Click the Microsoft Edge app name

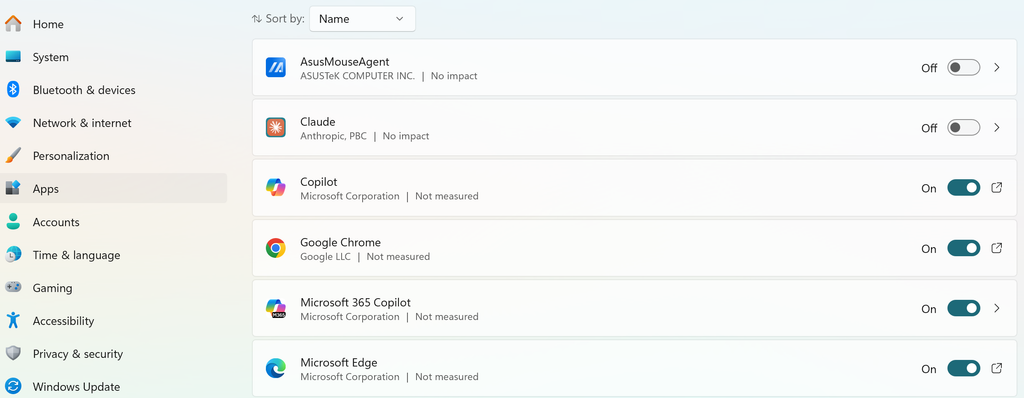[x=339, y=363]
